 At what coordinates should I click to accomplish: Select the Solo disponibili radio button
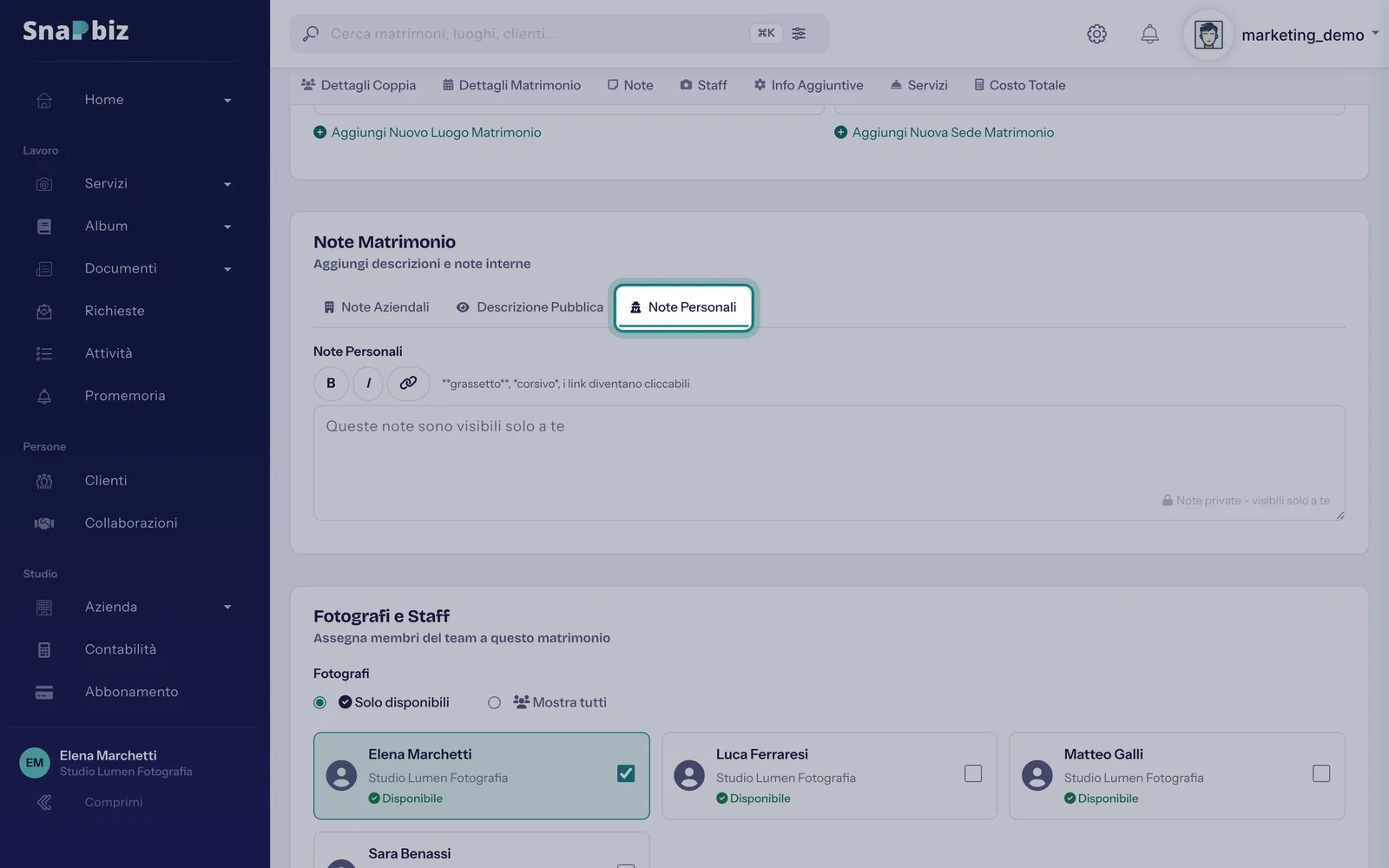319,702
